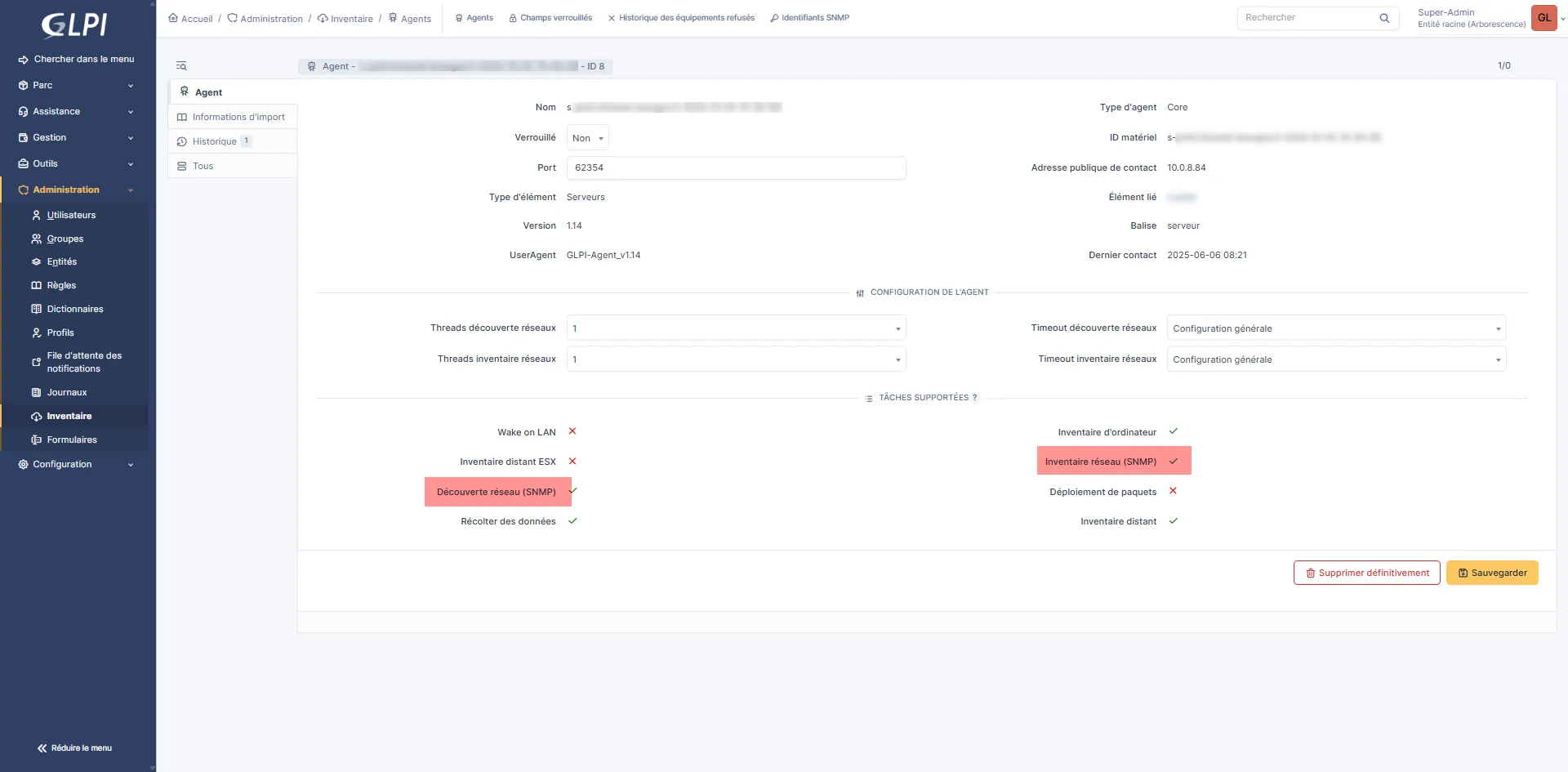This screenshot has width=1568, height=772.
Task: Click the Sauvegarder button
Action: [x=1491, y=573]
